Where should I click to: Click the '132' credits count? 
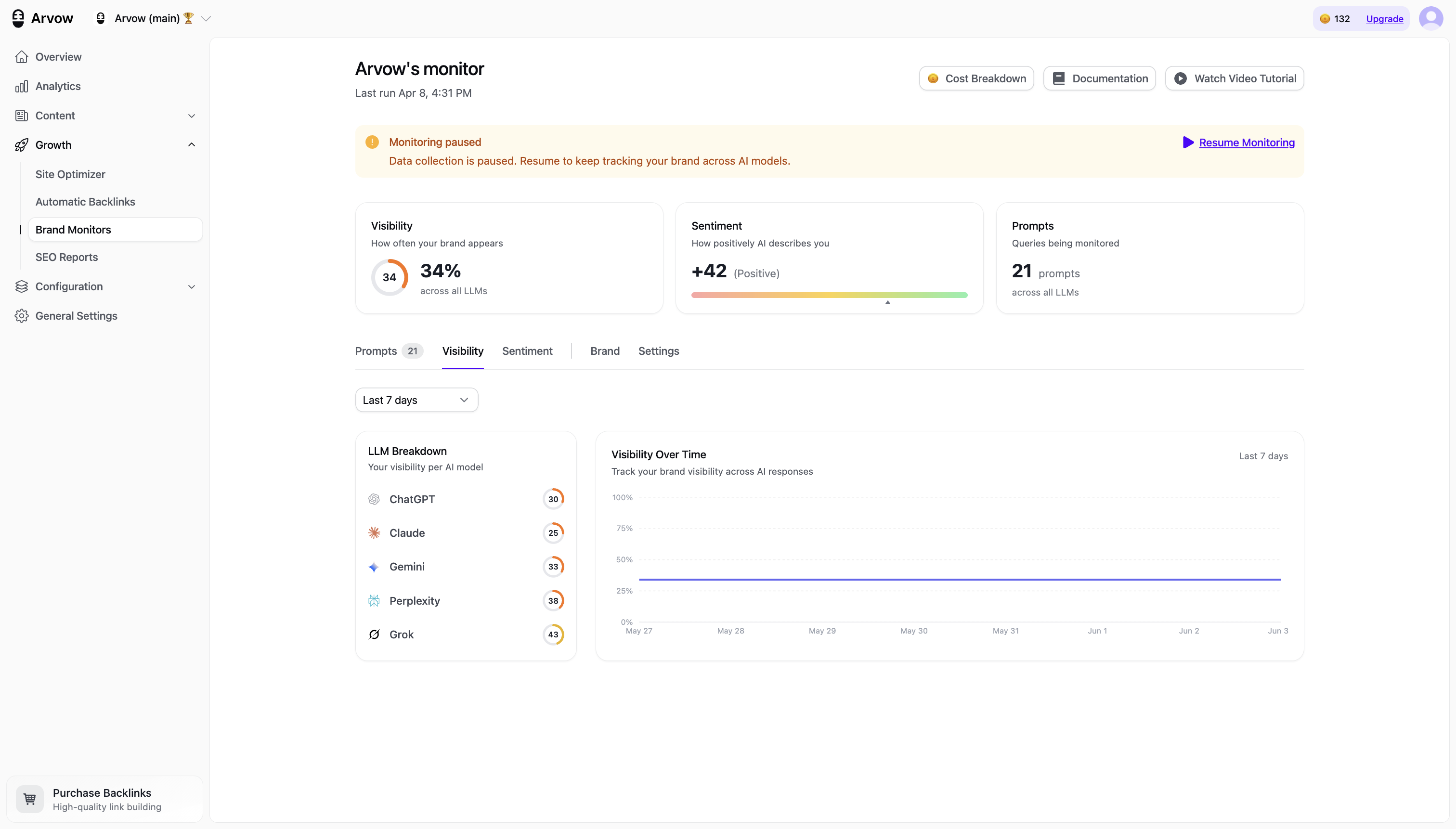(1341, 19)
